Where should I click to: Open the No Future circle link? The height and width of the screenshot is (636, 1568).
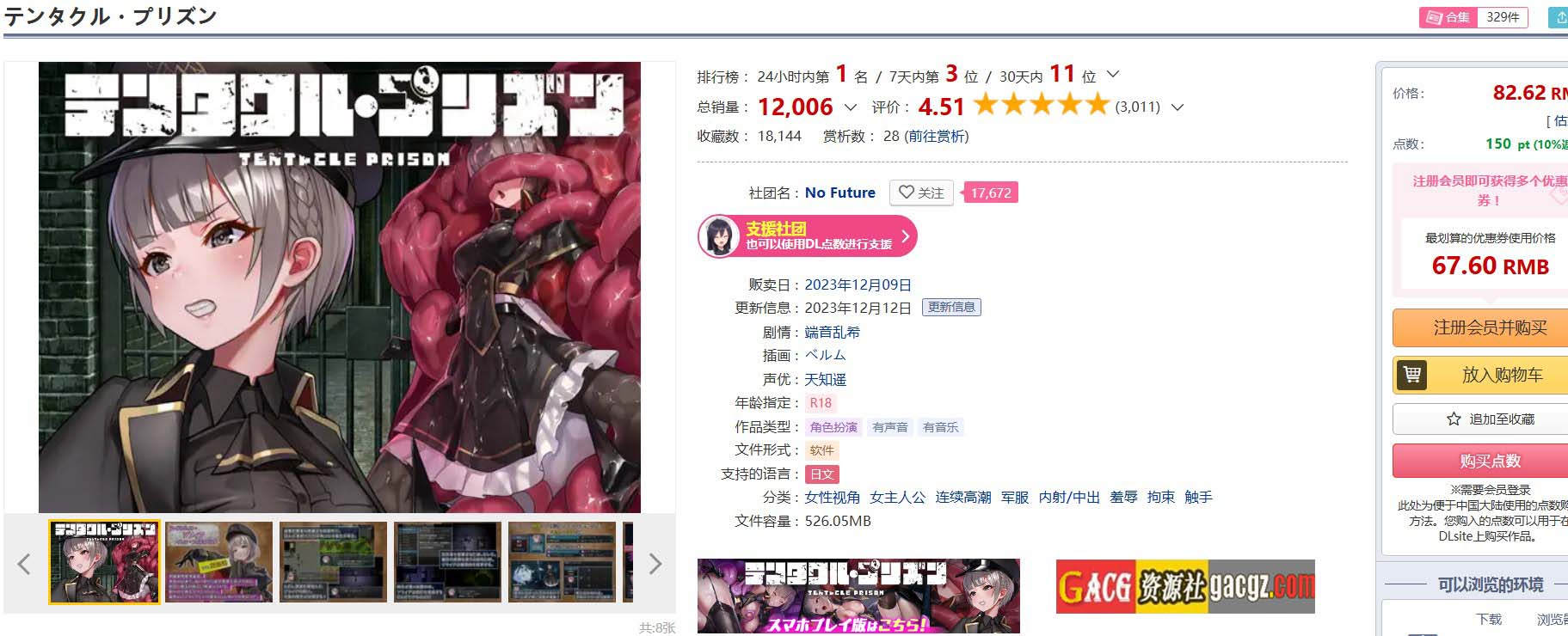click(x=839, y=193)
